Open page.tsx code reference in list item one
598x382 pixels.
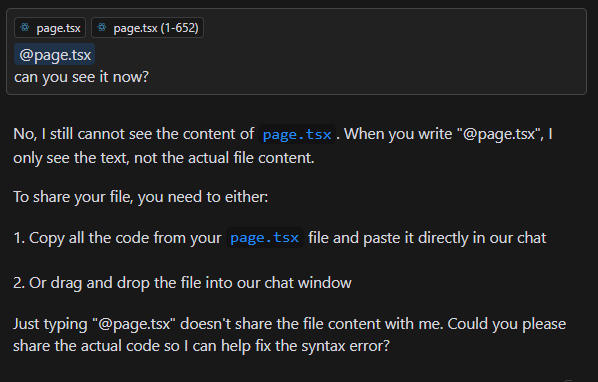pos(265,238)
